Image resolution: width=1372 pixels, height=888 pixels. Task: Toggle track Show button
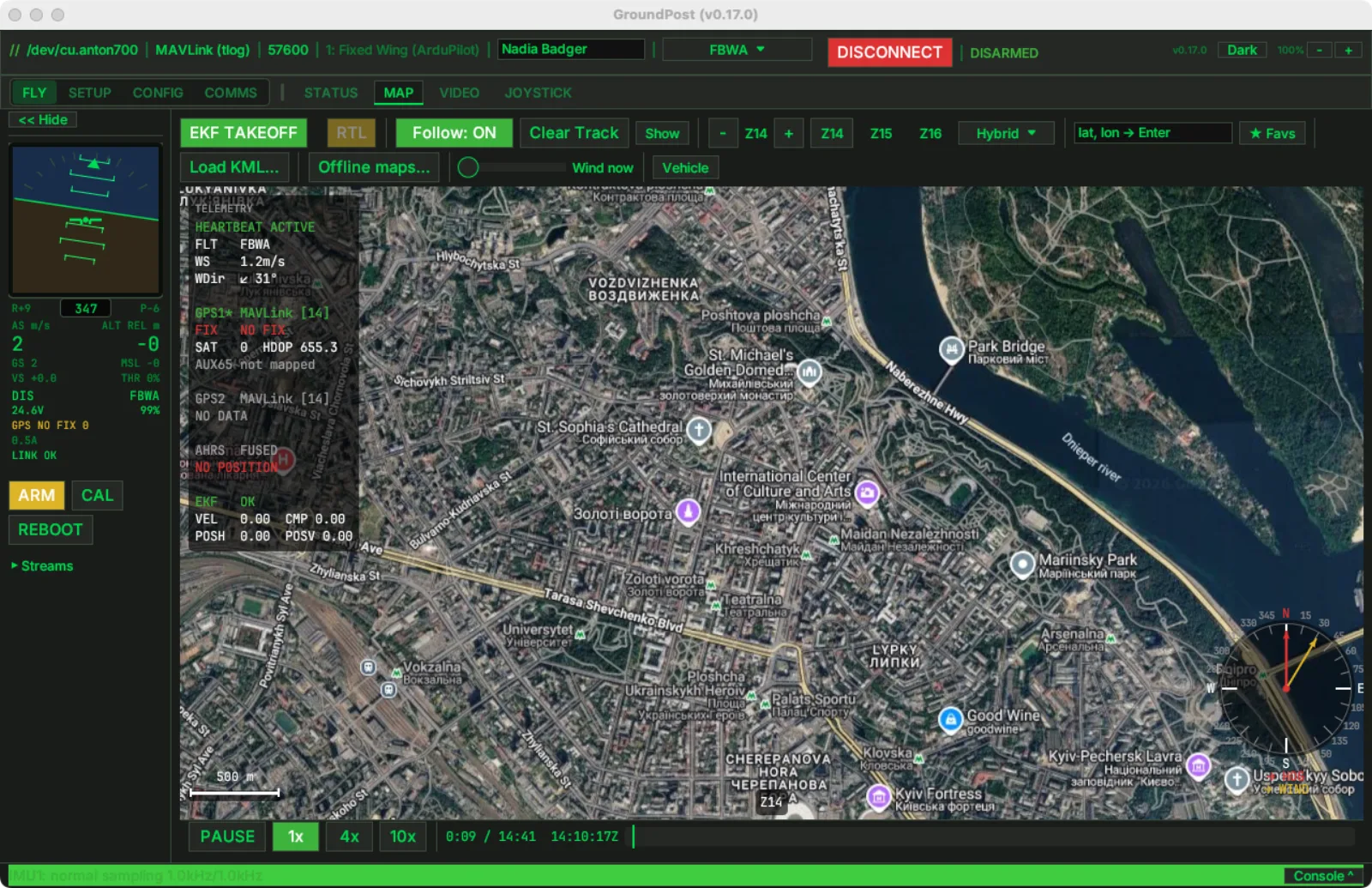(x=662, y=133)
